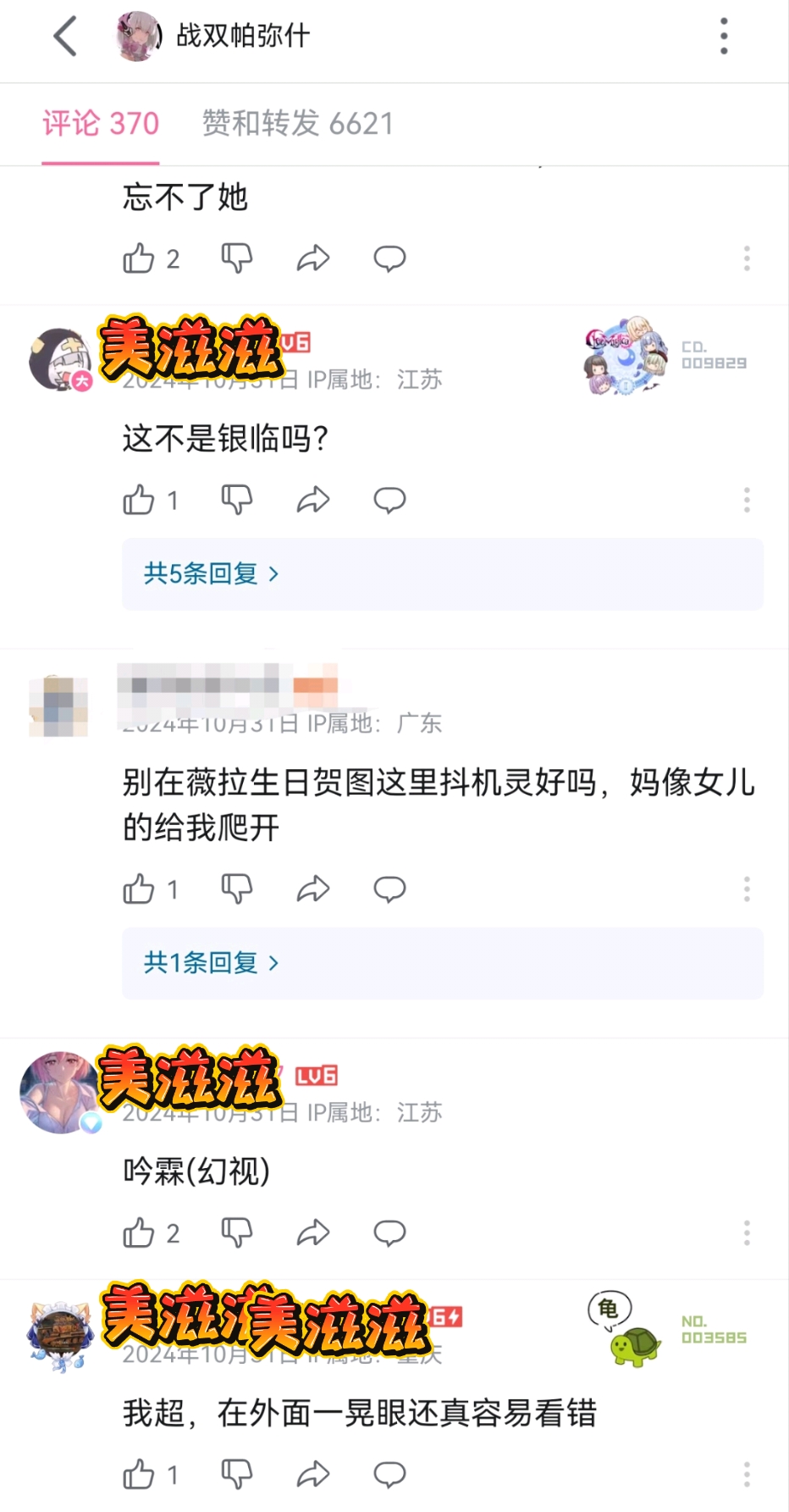The image size is (789, 1512).
Task: Reply to comment 我超，在外面一晃眼还真容易看错
Action: pyautogui.click(x=390, y=1475)
